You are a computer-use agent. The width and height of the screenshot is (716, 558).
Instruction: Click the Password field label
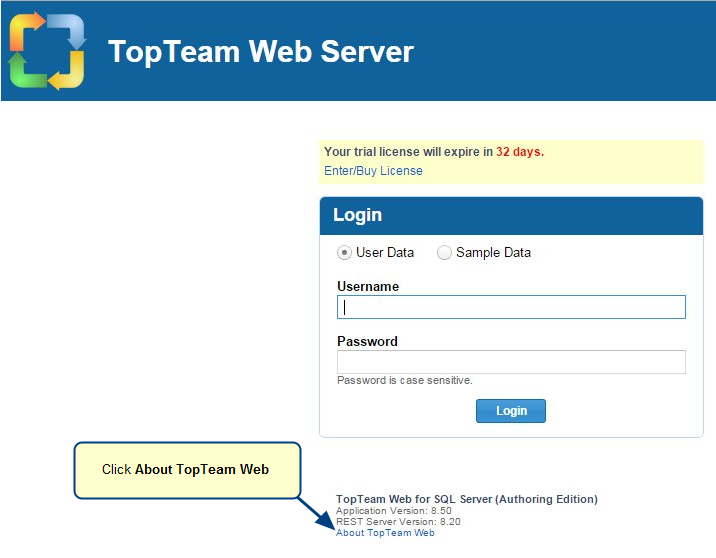coord(367,342)
